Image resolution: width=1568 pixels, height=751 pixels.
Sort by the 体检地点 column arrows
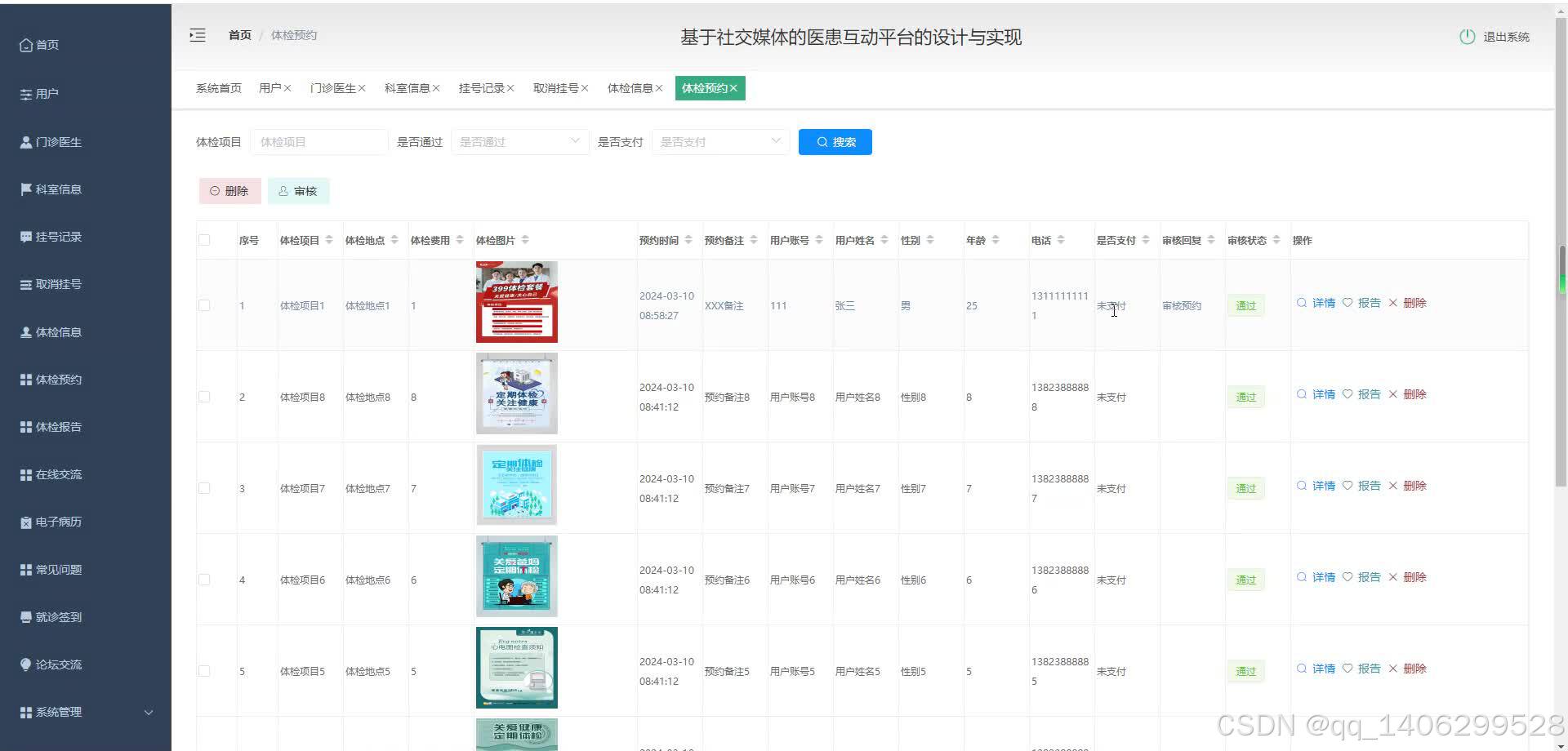pyautogui.click(x=394, y=240)
